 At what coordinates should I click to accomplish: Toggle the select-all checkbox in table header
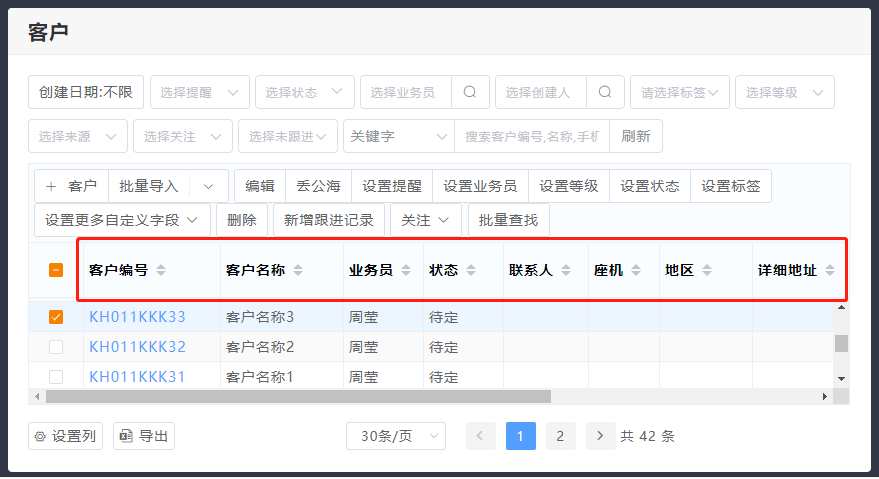coord(56,270)
